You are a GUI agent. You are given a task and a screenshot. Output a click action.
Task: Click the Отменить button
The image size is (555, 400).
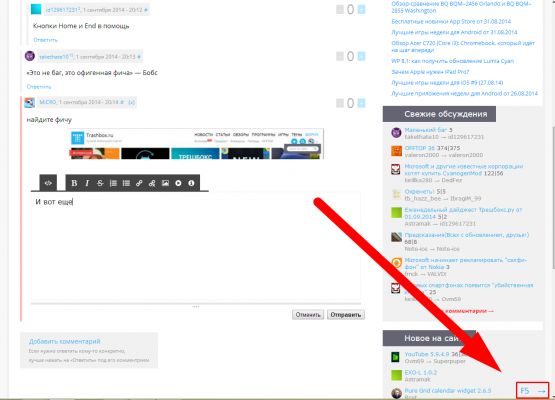(308, 315)
